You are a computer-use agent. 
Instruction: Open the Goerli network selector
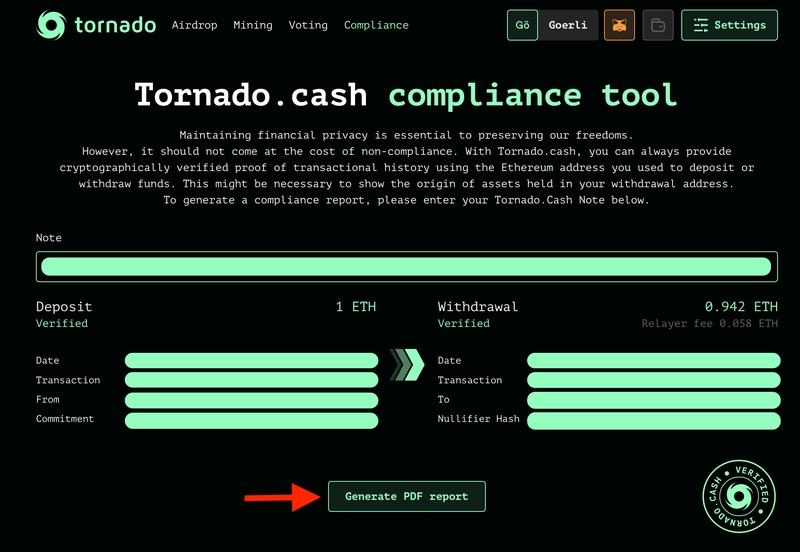[x=569, y=25]
